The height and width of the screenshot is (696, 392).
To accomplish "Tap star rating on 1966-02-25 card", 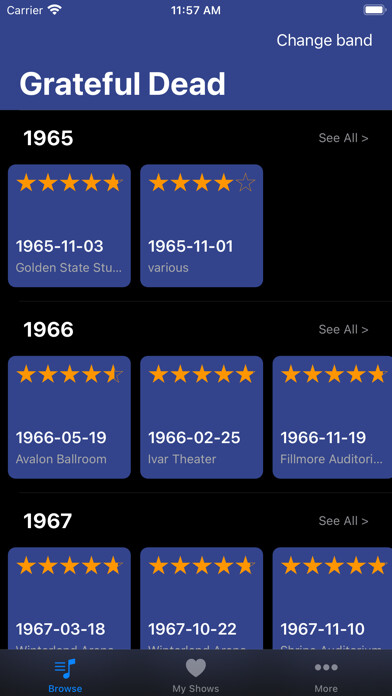I will [202, 374].
